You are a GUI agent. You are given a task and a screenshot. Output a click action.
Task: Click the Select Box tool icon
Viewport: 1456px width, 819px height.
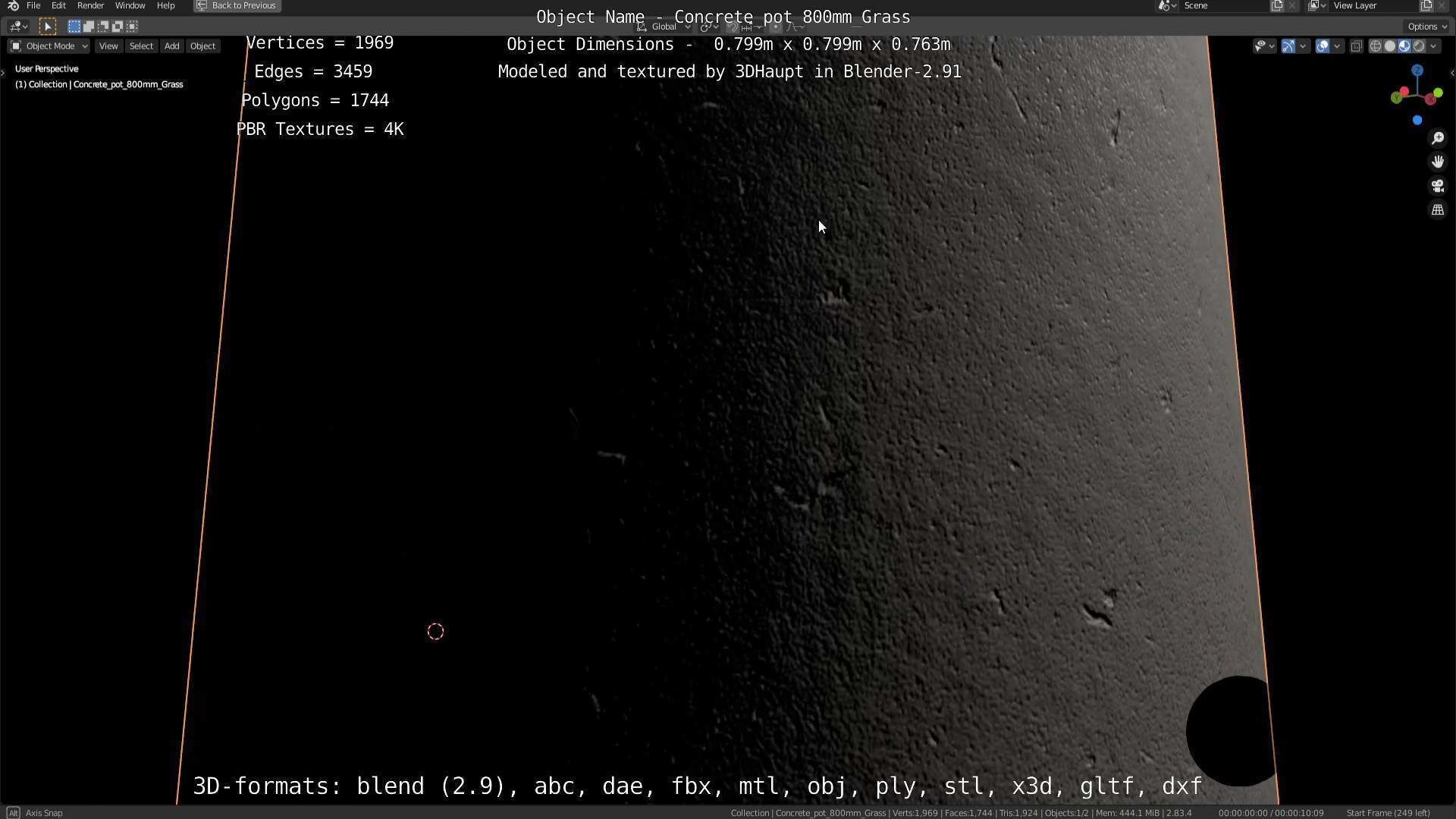coord(47,27)
